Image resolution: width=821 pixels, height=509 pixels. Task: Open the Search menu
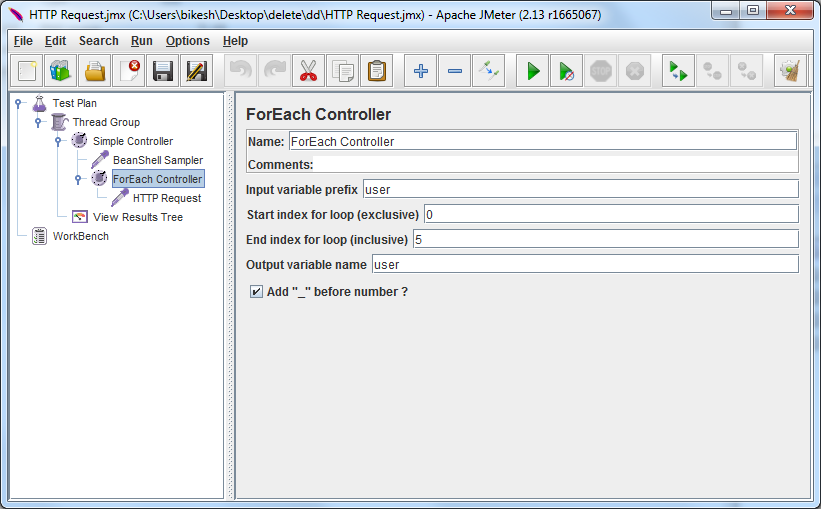click(98, 41)
